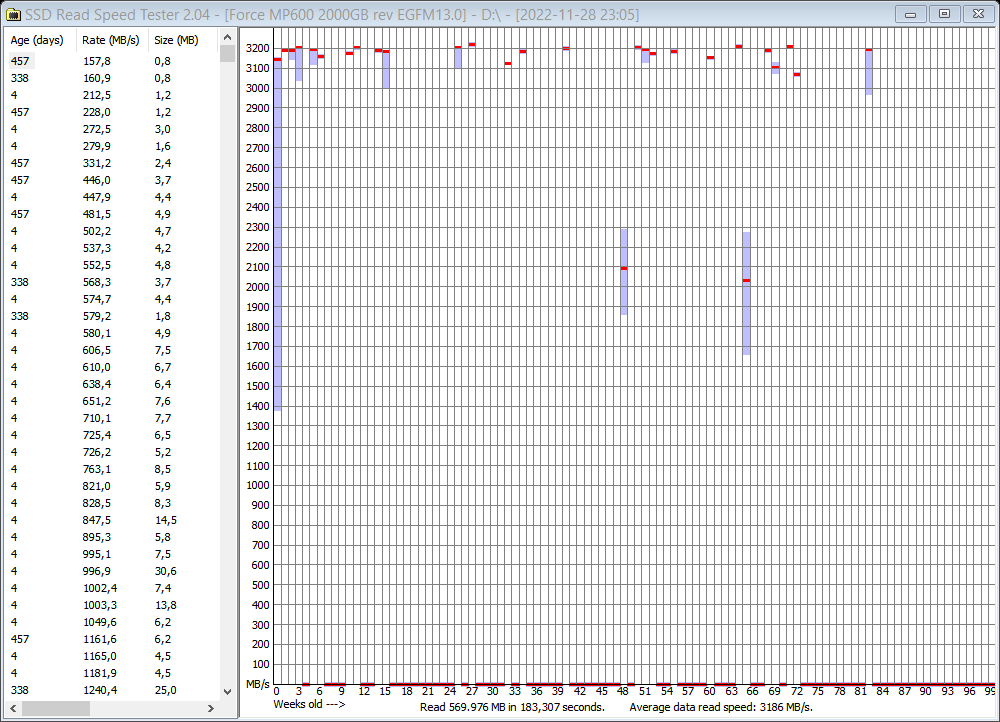1000x722 pixels.
Task: Select the row showing size 30,6 MB
Action: click(x=100, y=571)
